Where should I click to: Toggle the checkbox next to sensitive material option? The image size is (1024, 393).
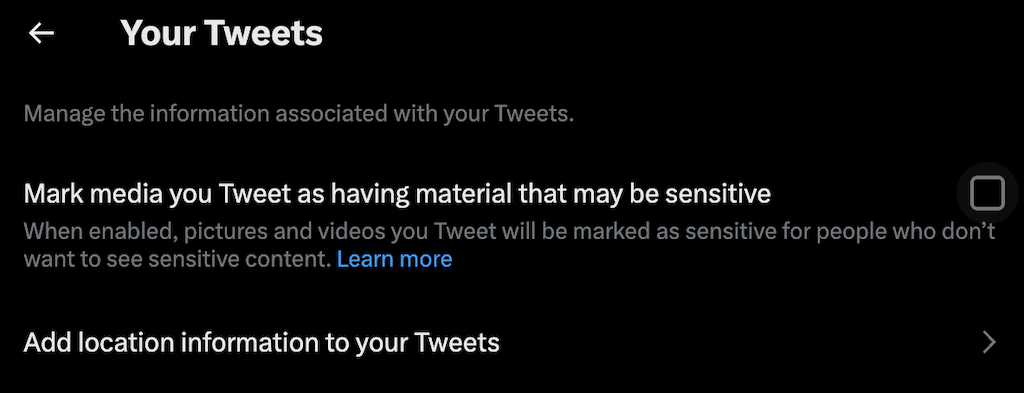(987, 193)
